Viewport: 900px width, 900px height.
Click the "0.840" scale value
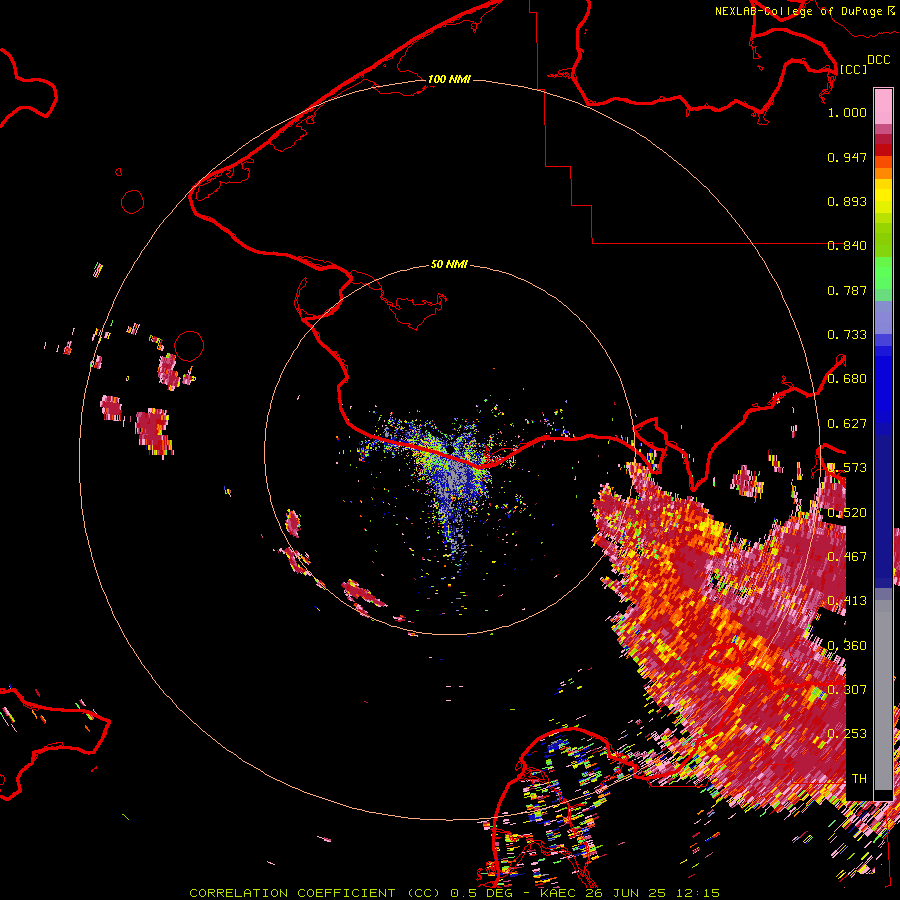point(847,246)
